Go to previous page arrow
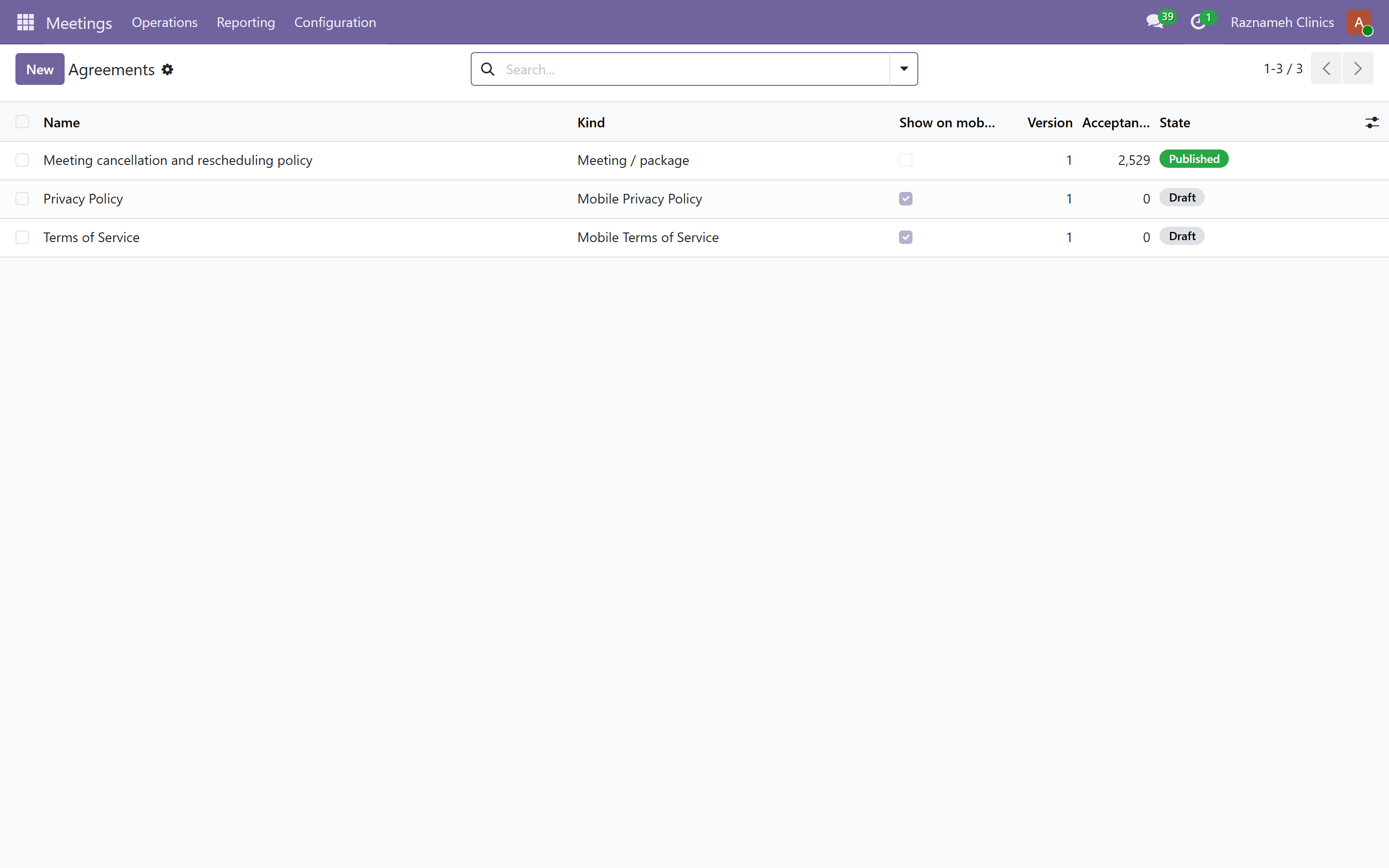The image size is (1389, 868). [1326, 68]
